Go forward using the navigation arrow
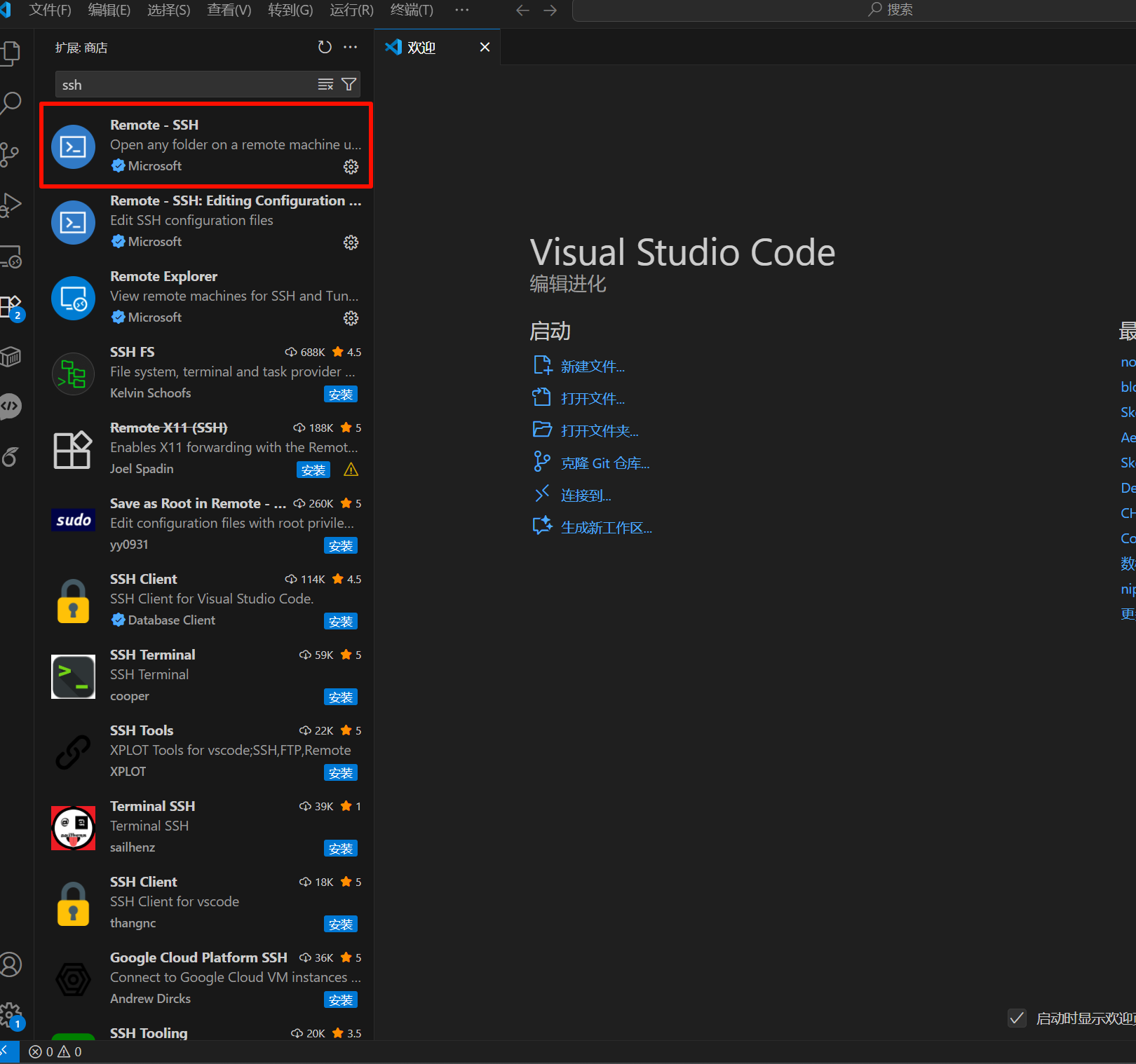This screenshot has width=1136, height=1064. pos(550,10)
